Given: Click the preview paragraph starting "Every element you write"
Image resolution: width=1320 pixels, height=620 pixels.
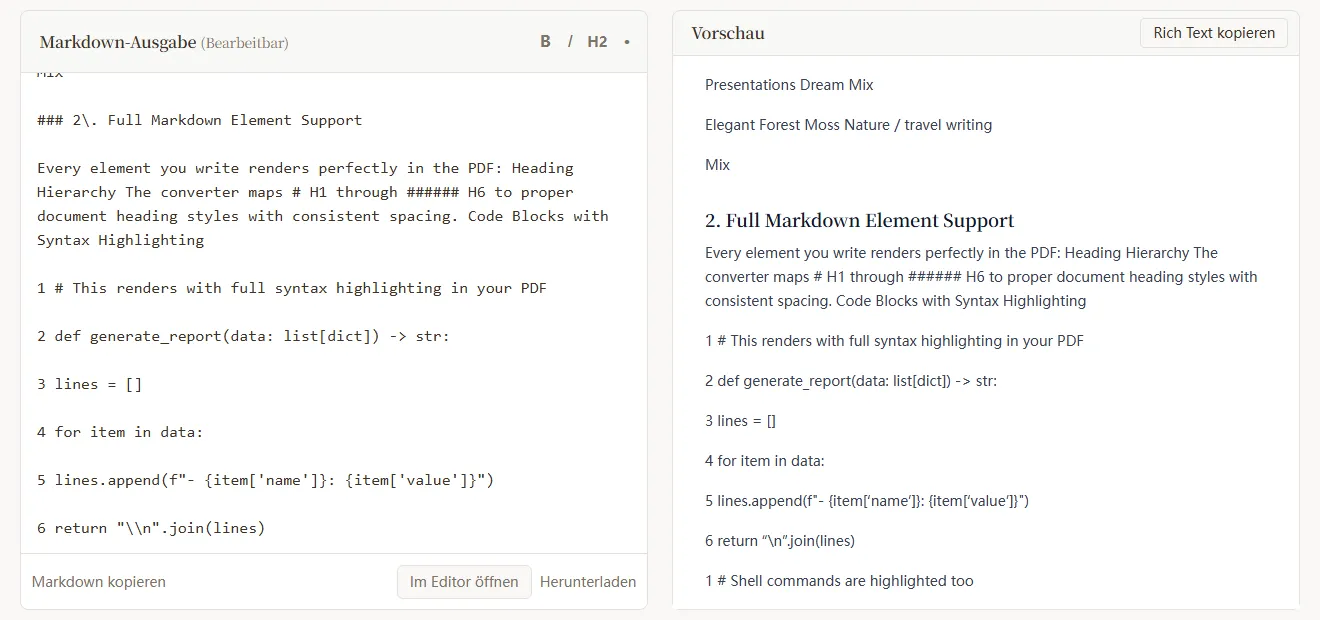Looking at the screenshot, I should click(981, 277).
